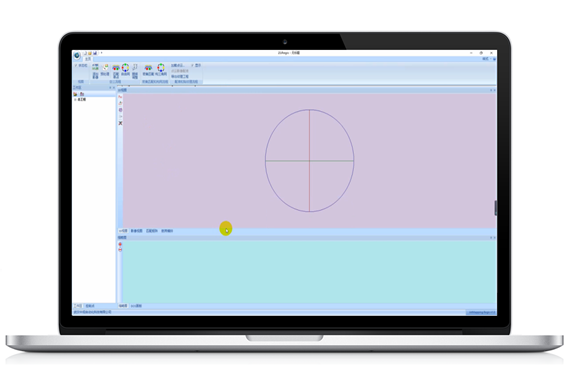Close the cyan lower panel
This screenshot has height=392, width=569.
(x=494, y=237)
